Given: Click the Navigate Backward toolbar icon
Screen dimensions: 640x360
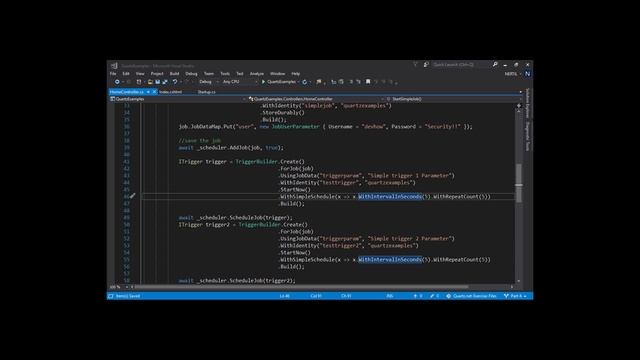Looking at the screenshot, I should [117, 82].
